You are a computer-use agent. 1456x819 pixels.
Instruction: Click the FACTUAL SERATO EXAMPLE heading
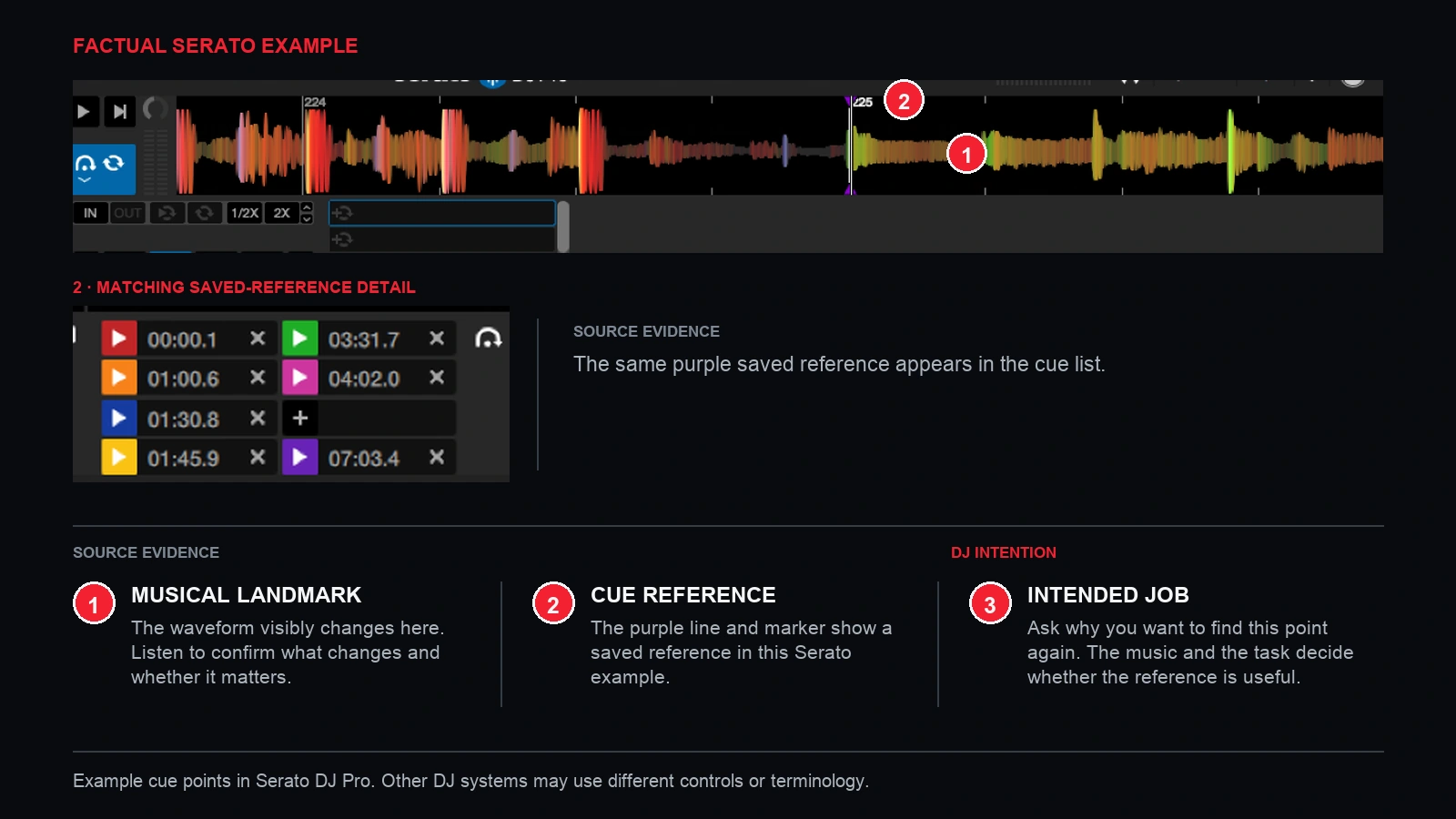216,45
